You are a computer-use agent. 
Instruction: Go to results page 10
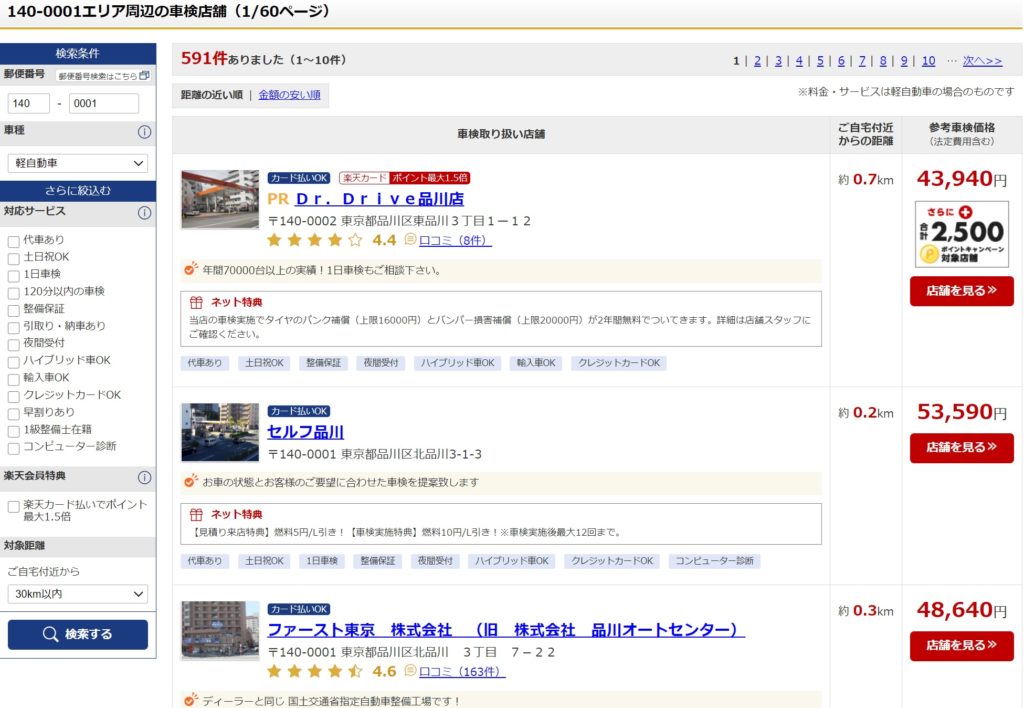tap(928, 61)
